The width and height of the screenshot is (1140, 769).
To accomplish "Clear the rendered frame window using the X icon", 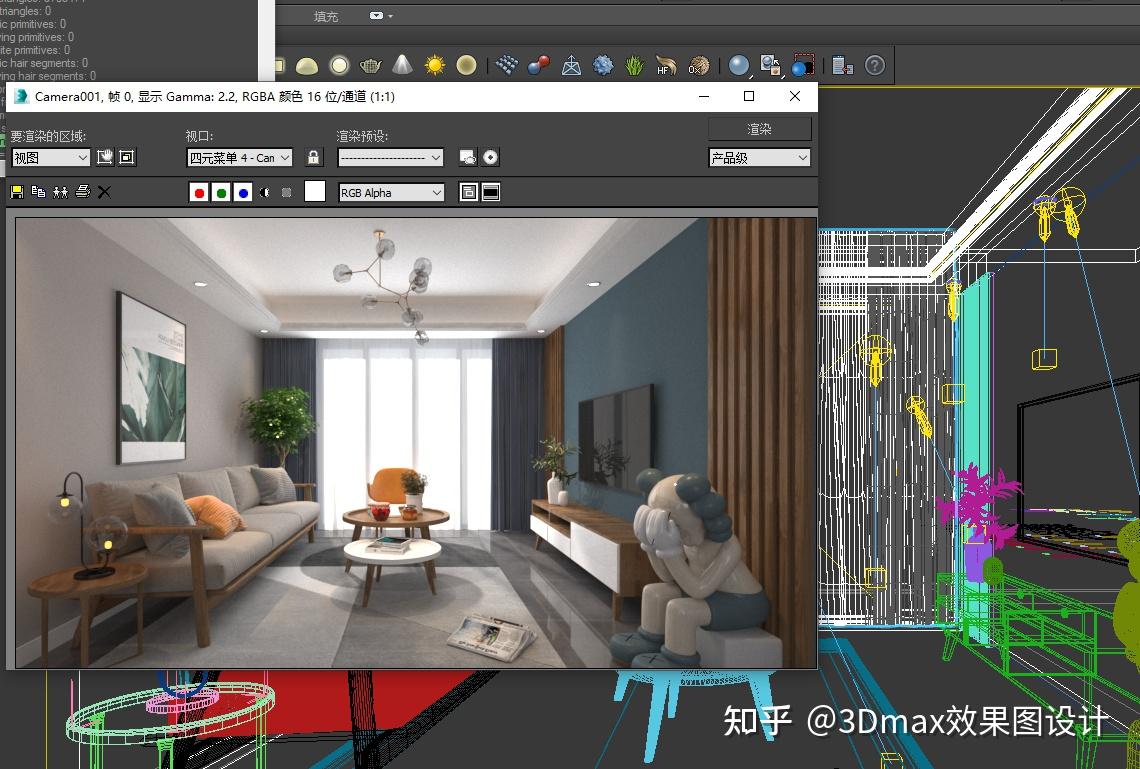I will click(x=105, y=192).
